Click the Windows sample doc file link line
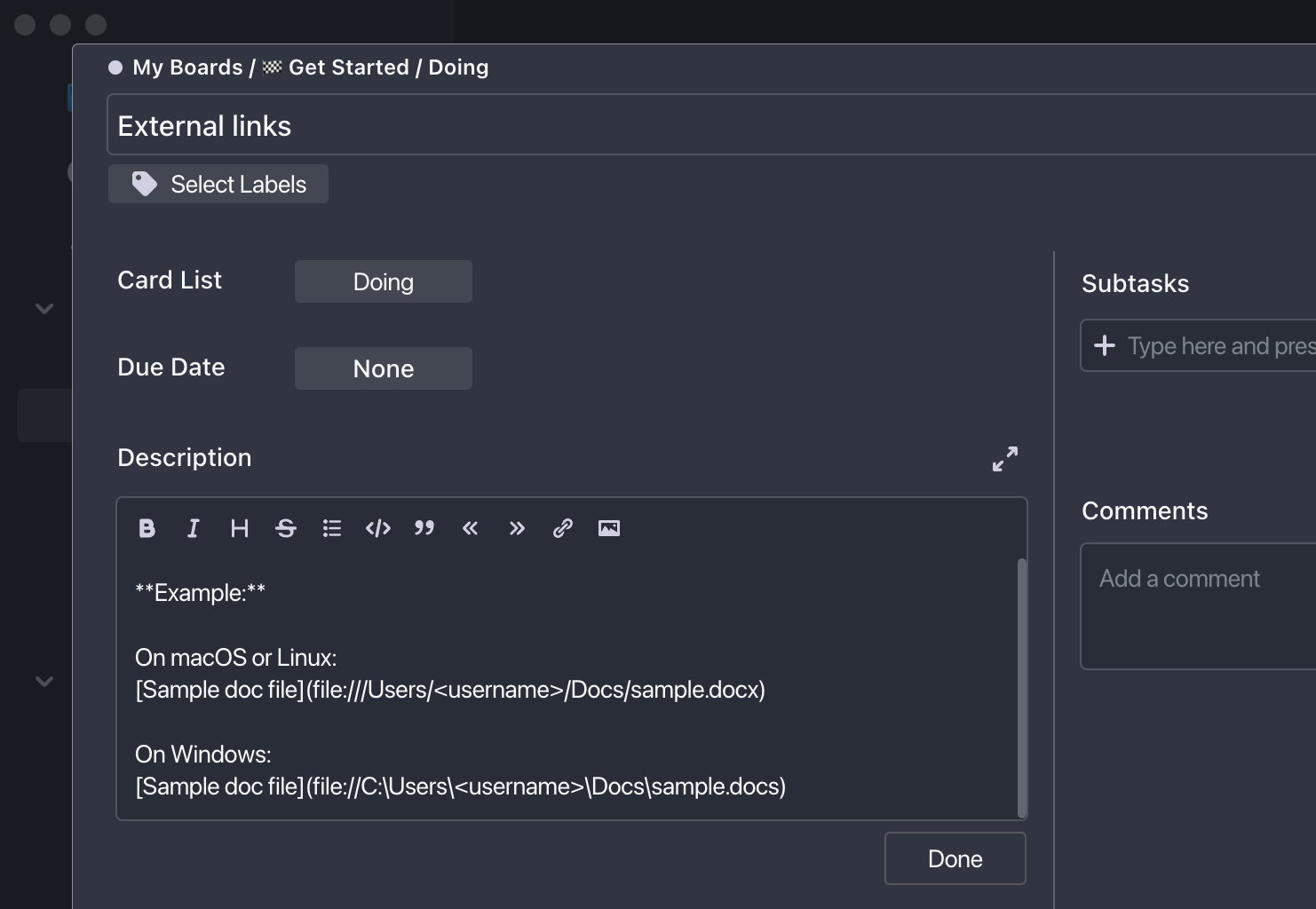 click(x=461, y=786)
